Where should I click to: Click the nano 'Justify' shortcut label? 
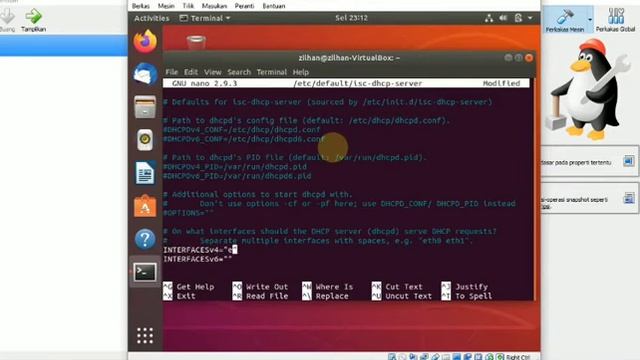click(x=471, y=287)
